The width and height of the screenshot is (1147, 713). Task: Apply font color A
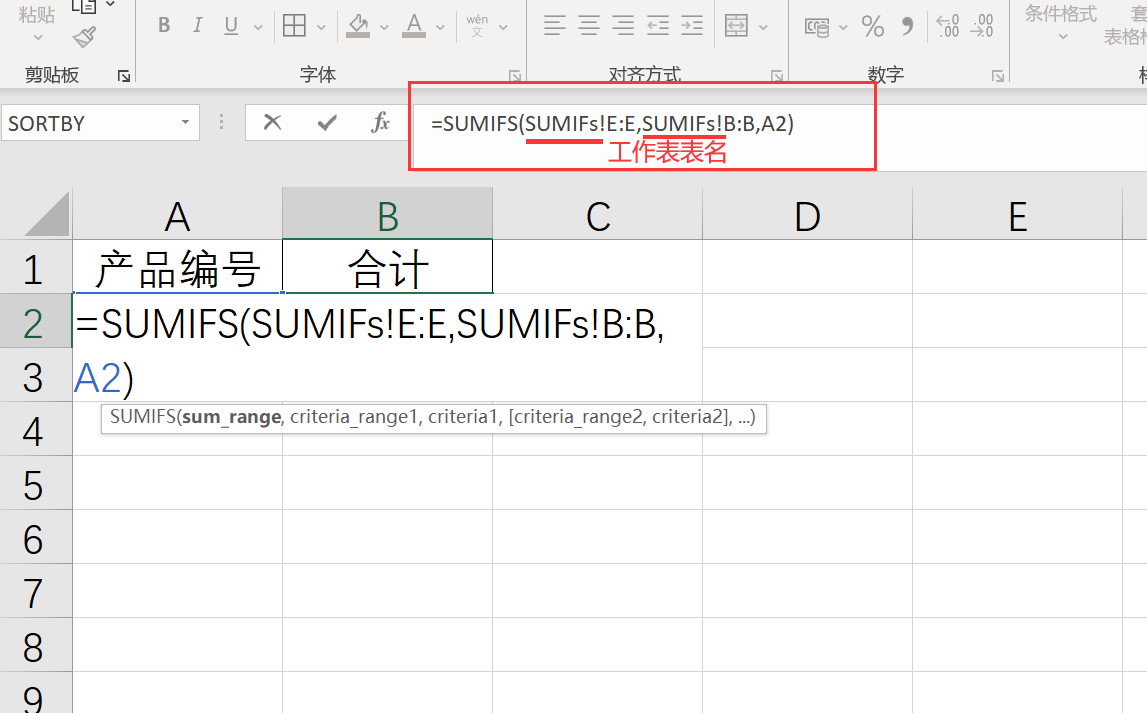(x=414, y=26)
